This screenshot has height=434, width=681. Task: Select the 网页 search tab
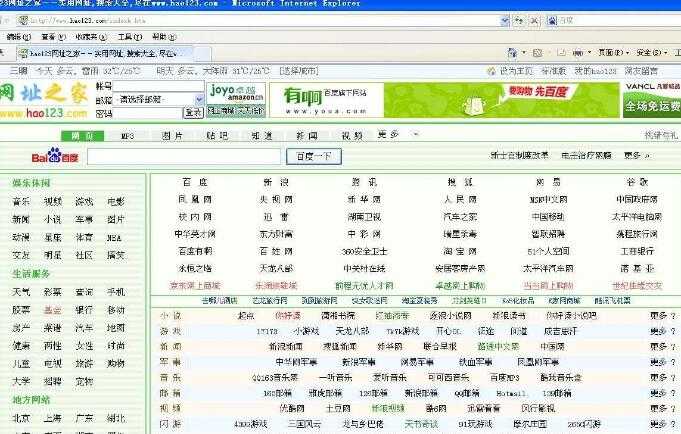pos(83,136)
